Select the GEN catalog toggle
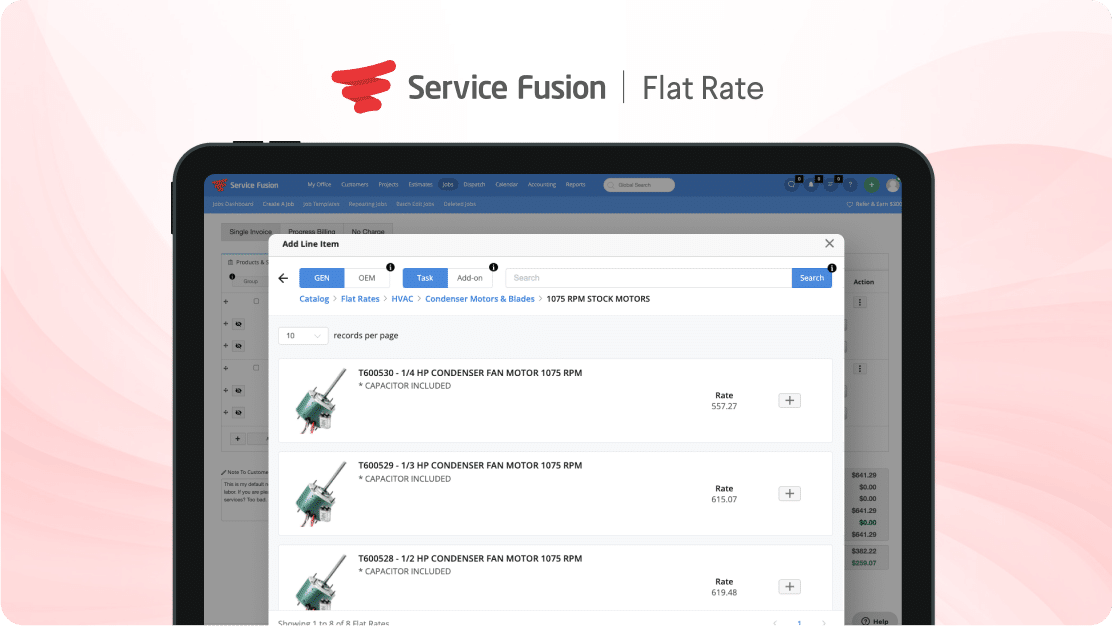1112x626 pixels. coord(322,278)
